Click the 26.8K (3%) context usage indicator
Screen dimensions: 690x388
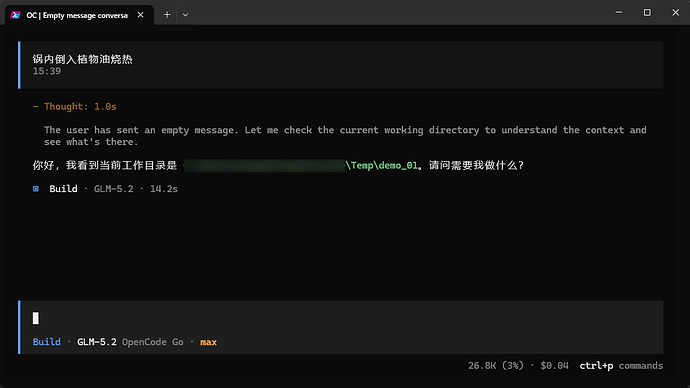click(x=495, y=366)
